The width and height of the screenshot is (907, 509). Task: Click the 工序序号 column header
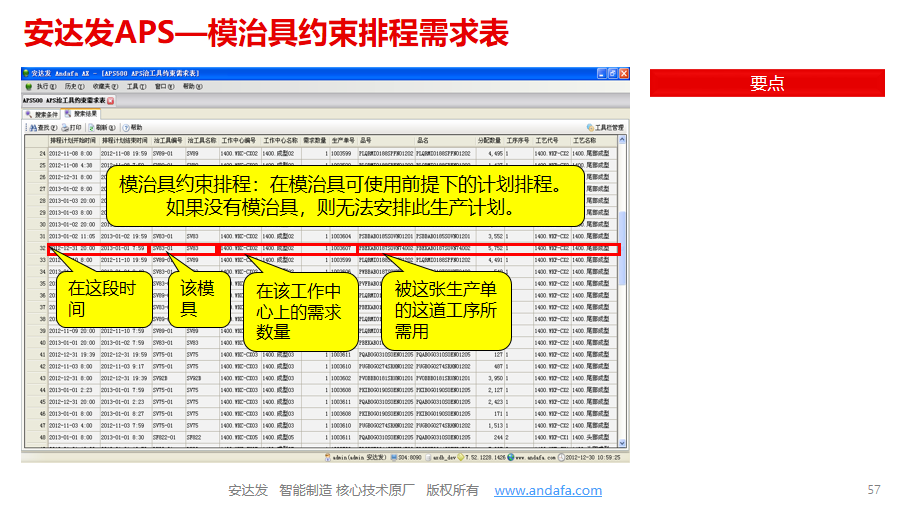(x=518, y=141)
